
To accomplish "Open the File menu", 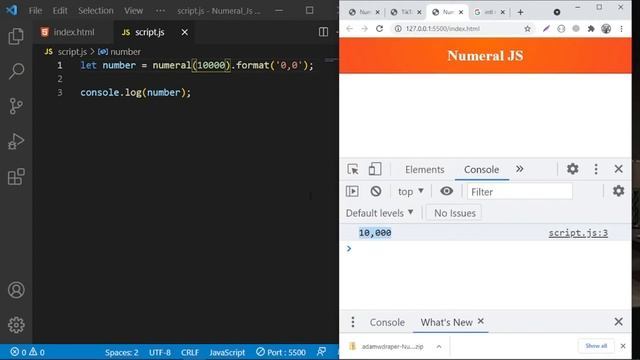I will (x=35, y=11).
